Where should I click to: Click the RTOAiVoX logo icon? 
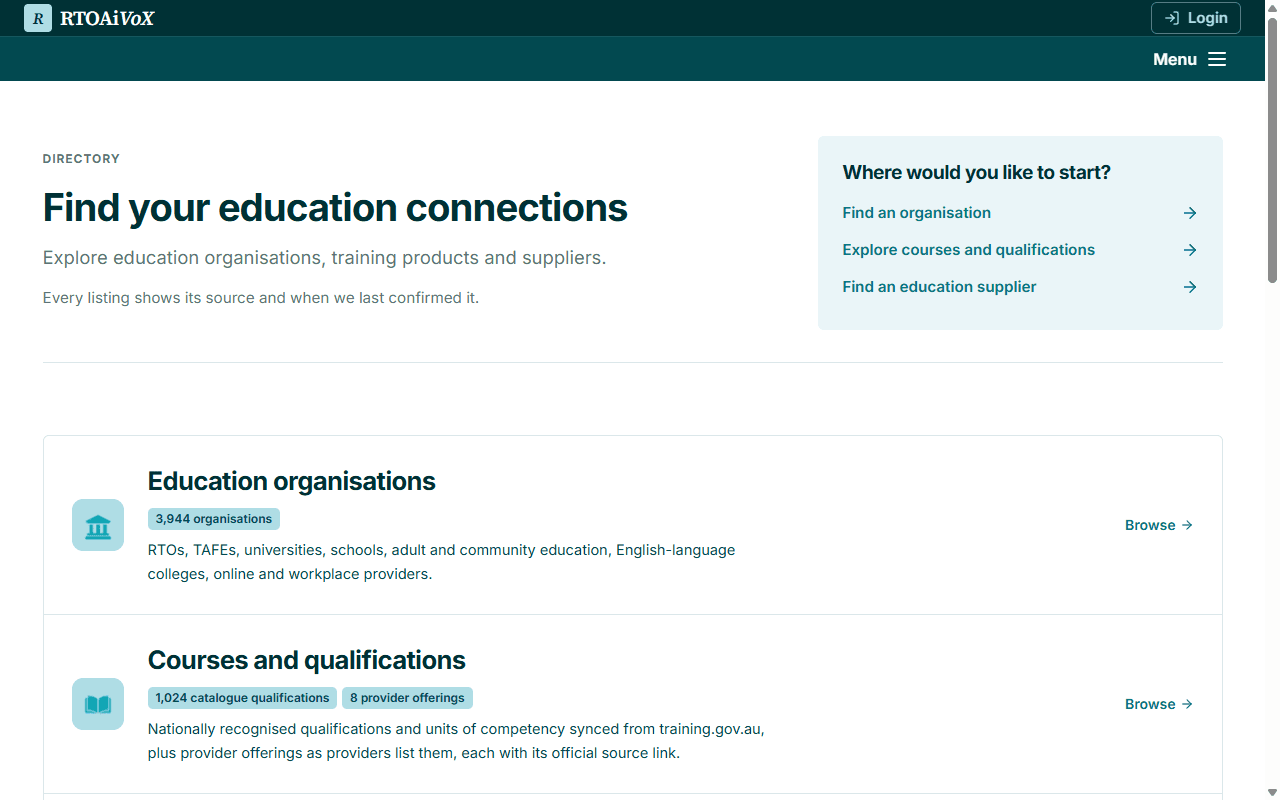point(38,18)
